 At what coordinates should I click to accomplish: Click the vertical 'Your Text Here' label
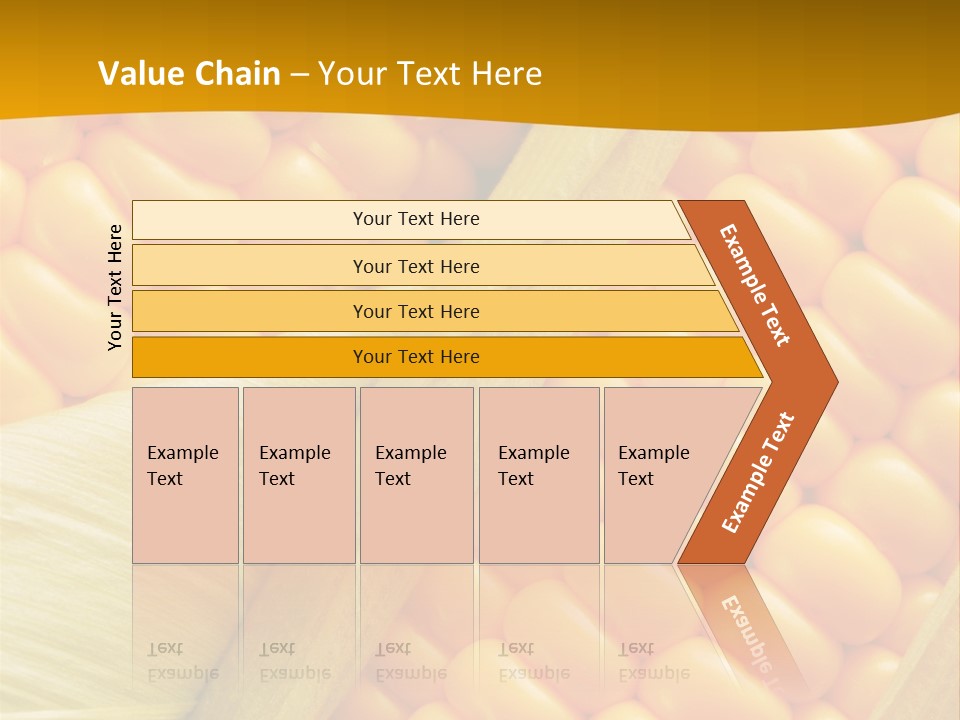(115, 287)
